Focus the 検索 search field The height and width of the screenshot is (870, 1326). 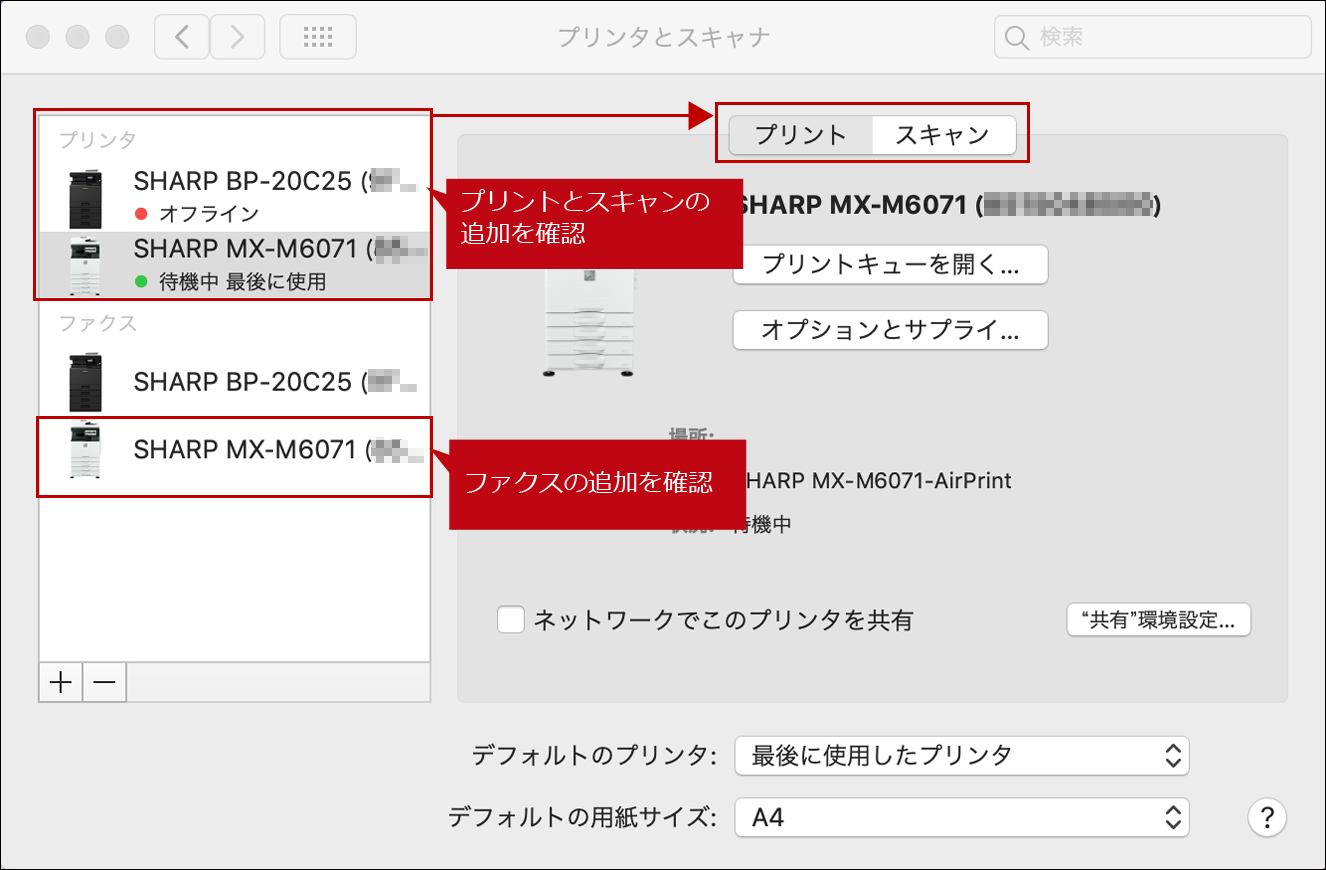[x=1152, y=38]
